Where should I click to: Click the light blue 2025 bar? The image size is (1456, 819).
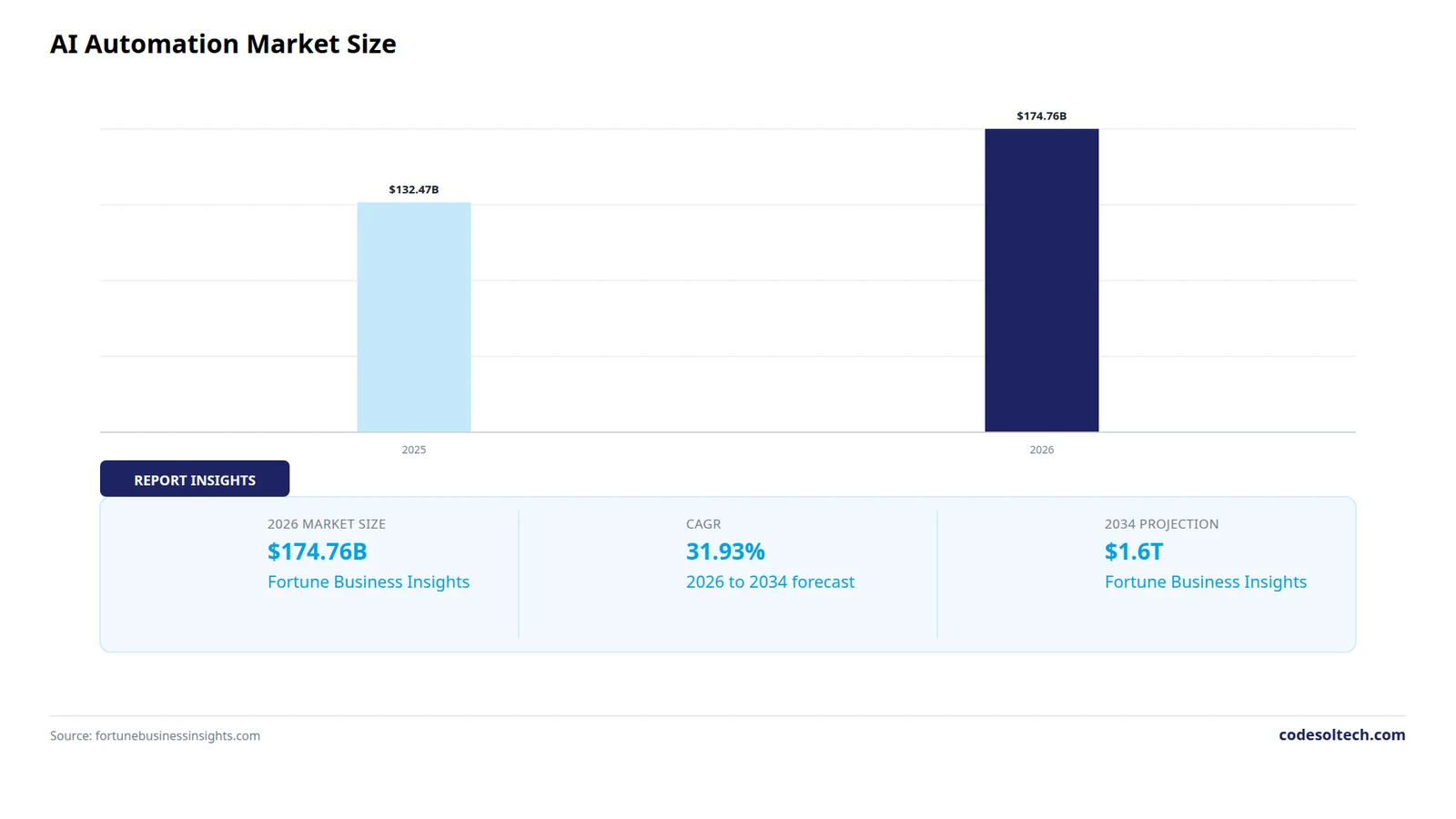414,317
